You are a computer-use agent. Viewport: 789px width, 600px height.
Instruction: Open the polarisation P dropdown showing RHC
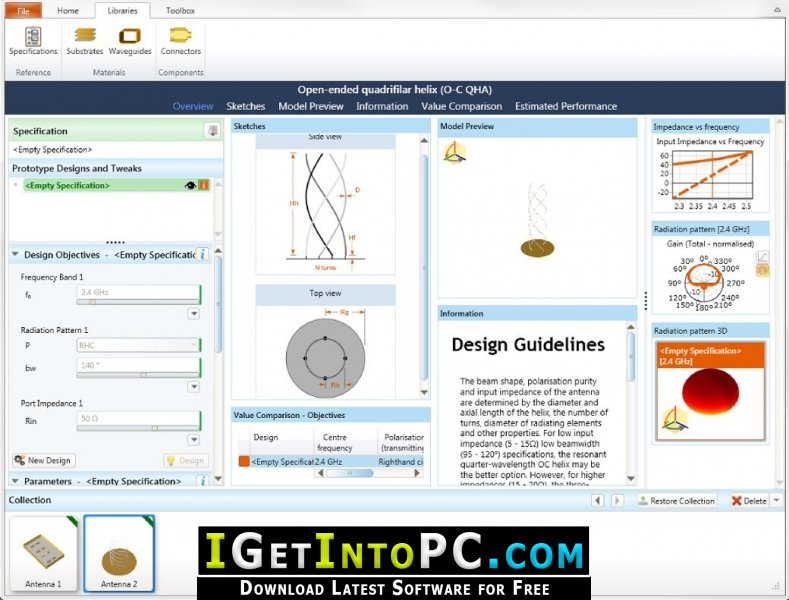pos(137,345)
